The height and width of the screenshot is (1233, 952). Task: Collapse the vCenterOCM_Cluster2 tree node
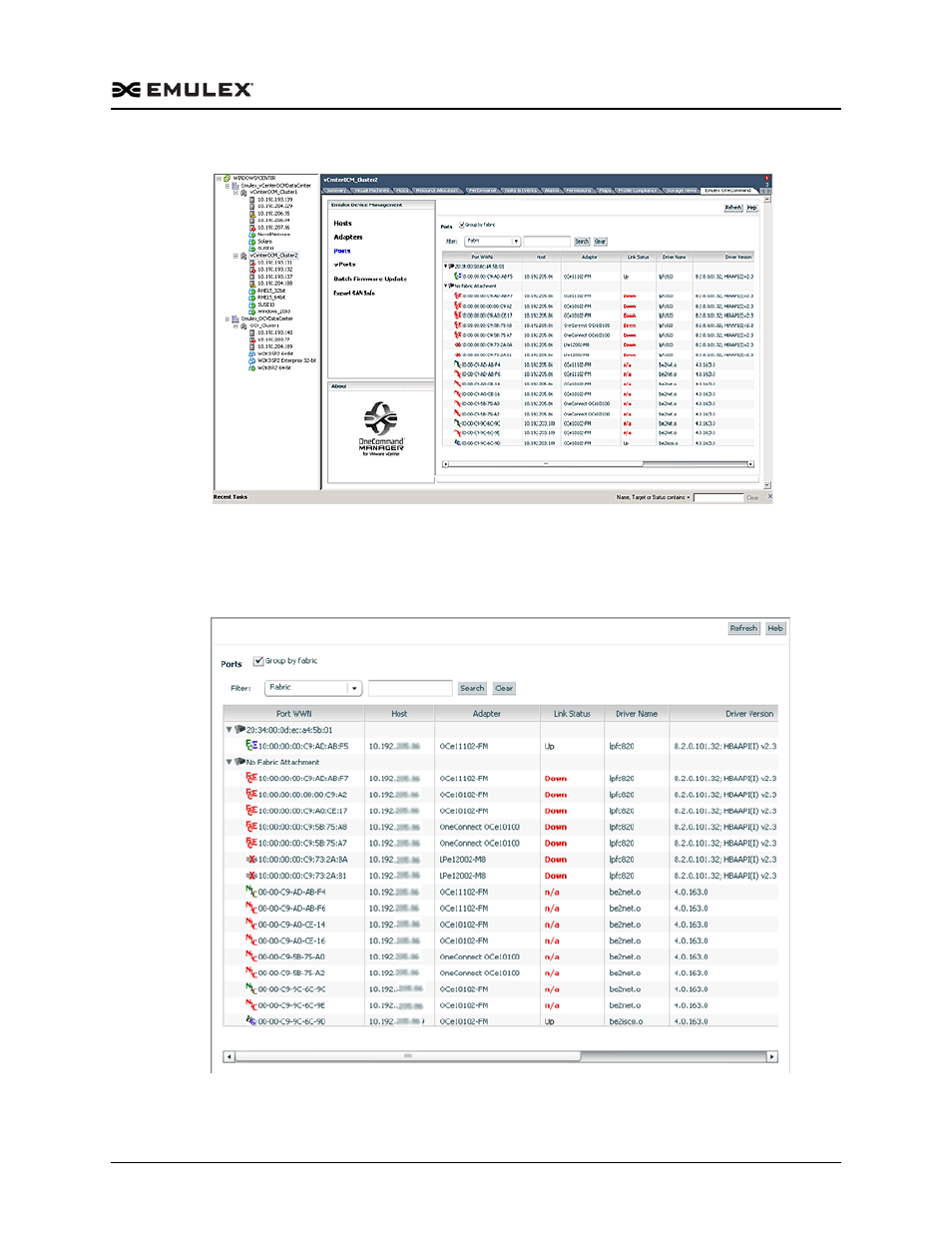point(236,256)
